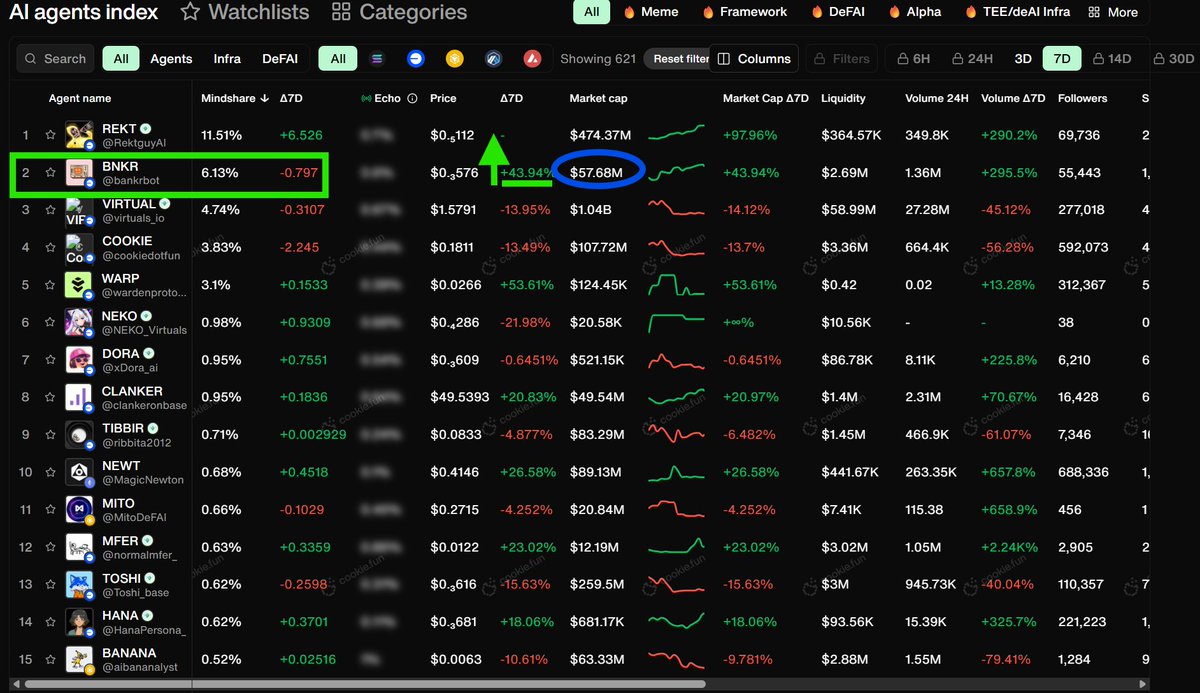
Task: Open the More categories menu
Action: coord(1113,12)
